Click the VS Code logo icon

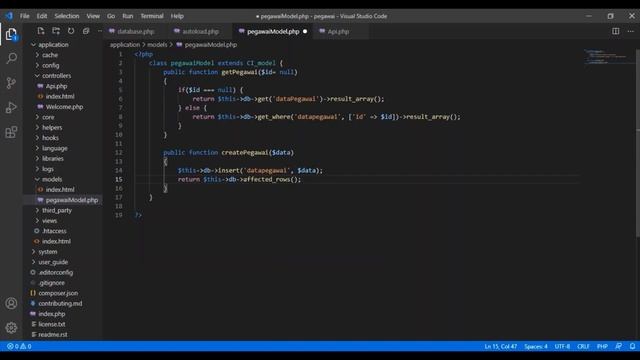(x=9, y=16)
